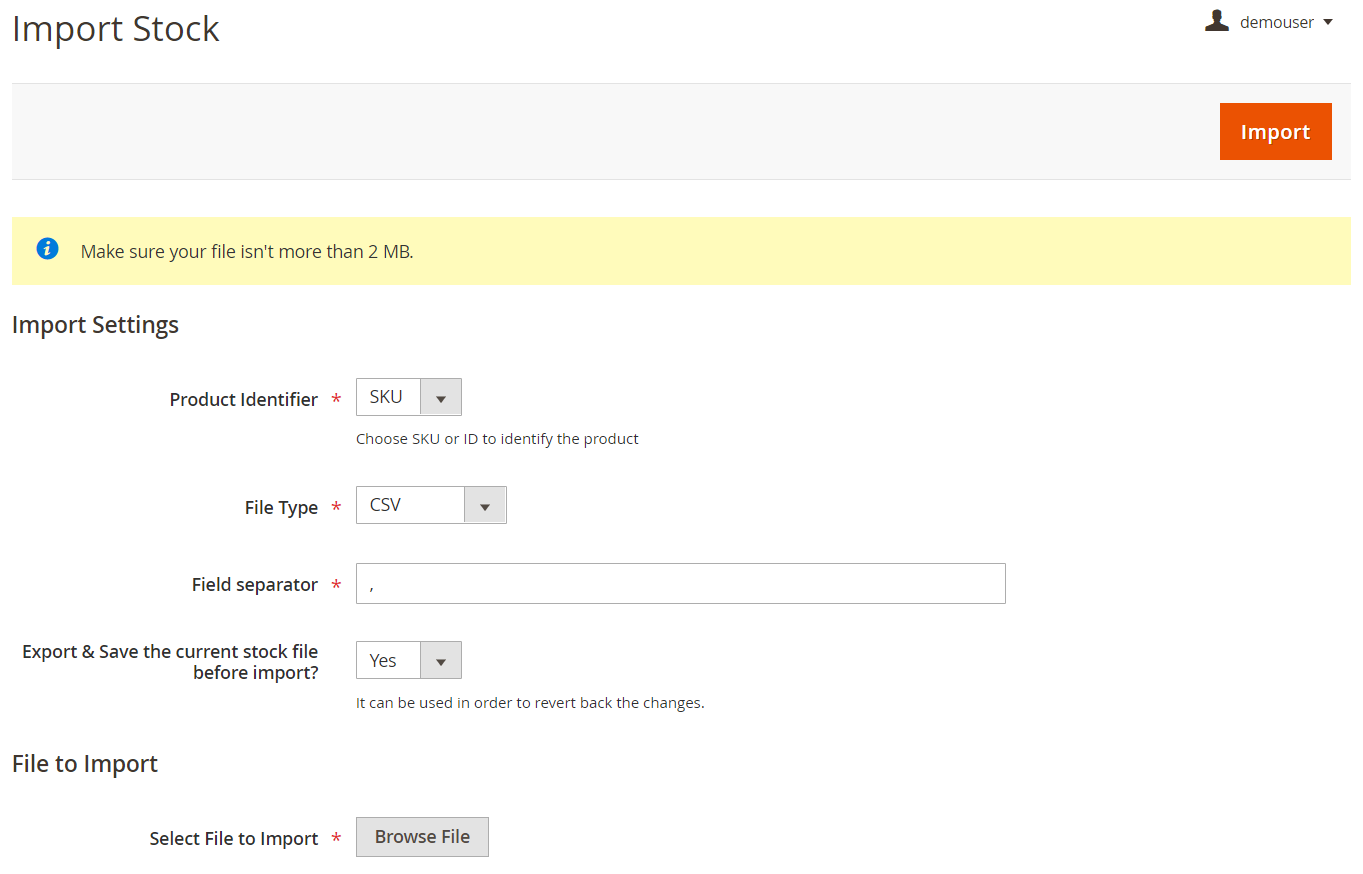Click the 'Import Settings' section heading
Image resolution: width=1363 pixels, height=874 pixels.
[x=95, y=325]
